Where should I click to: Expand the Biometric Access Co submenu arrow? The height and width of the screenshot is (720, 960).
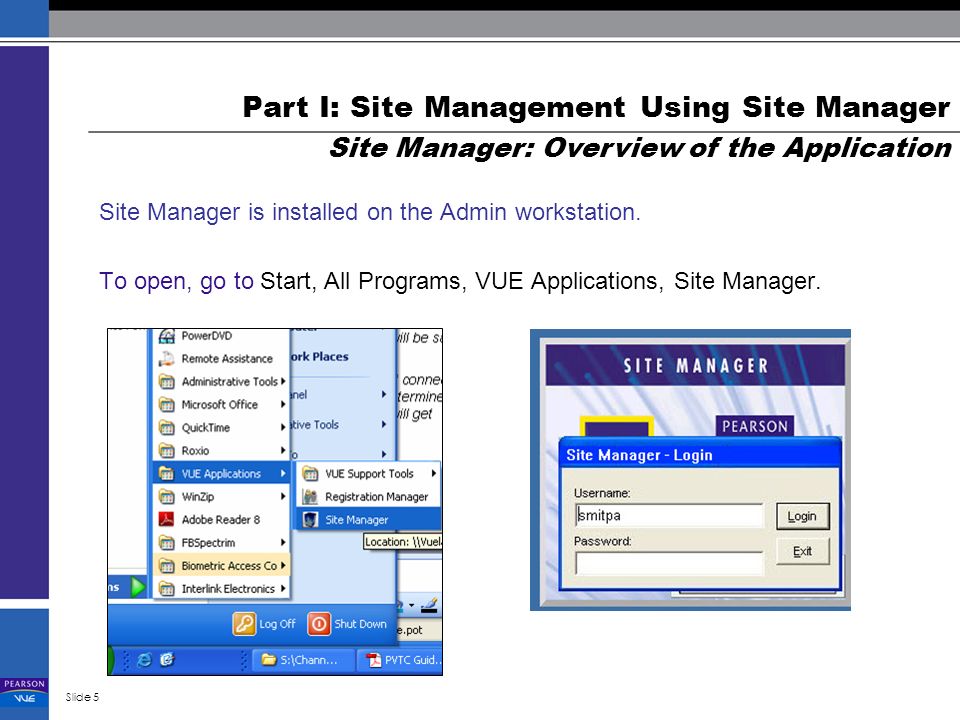(x=283, y=565)
